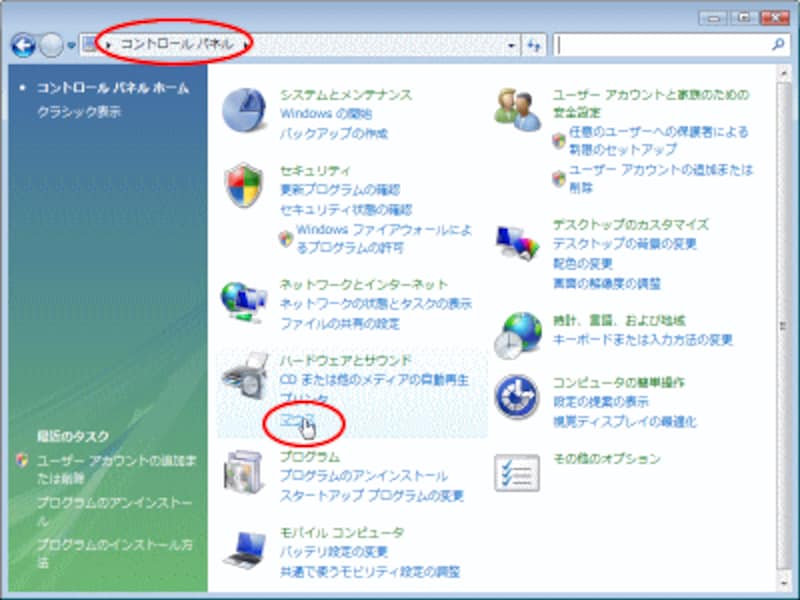Open ユーザー アカウントの追加または削除 under 最近のタスク
800x600 pixels.
point(116,469)
